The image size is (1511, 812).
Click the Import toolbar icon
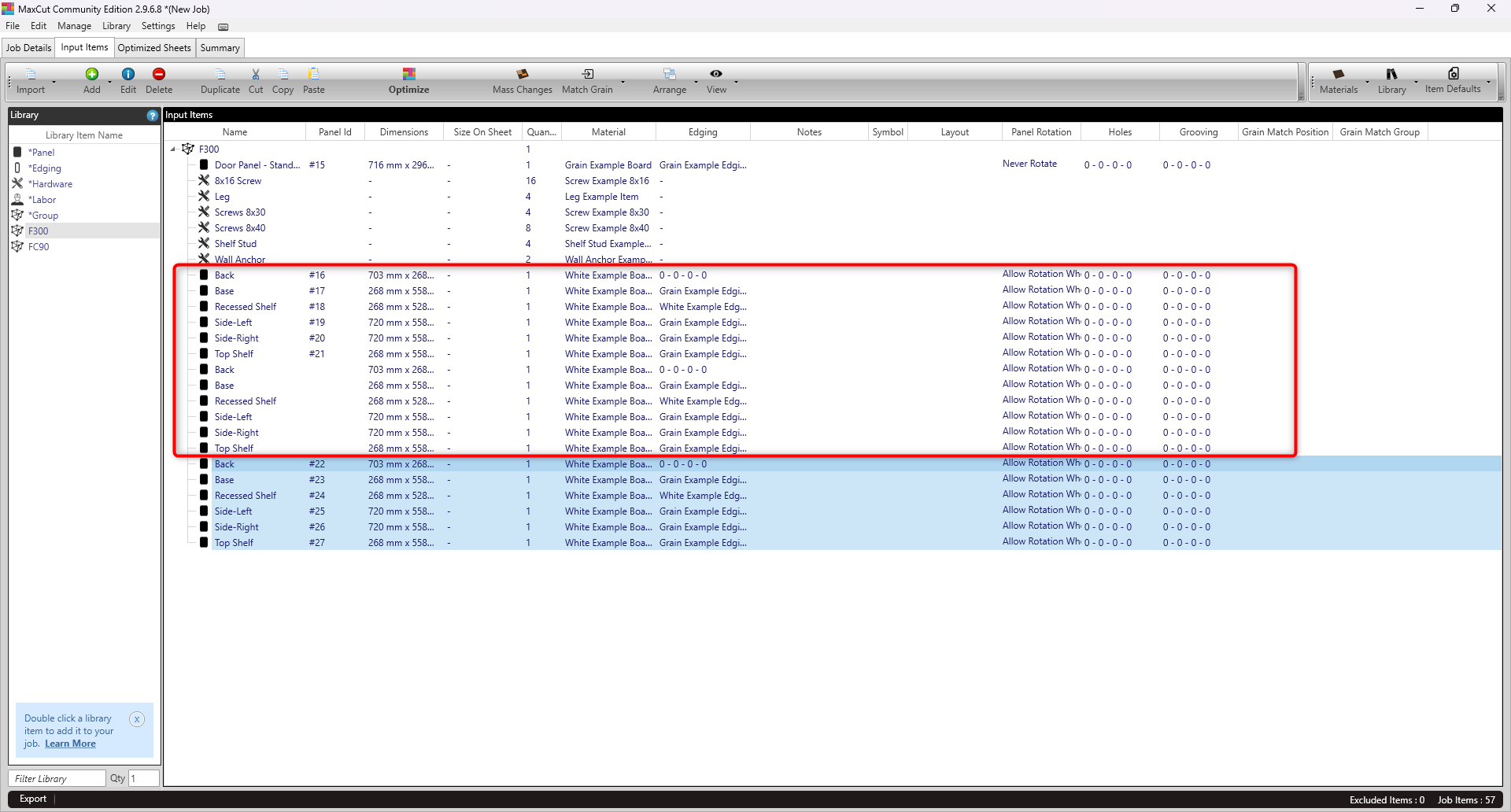(31, 74)
